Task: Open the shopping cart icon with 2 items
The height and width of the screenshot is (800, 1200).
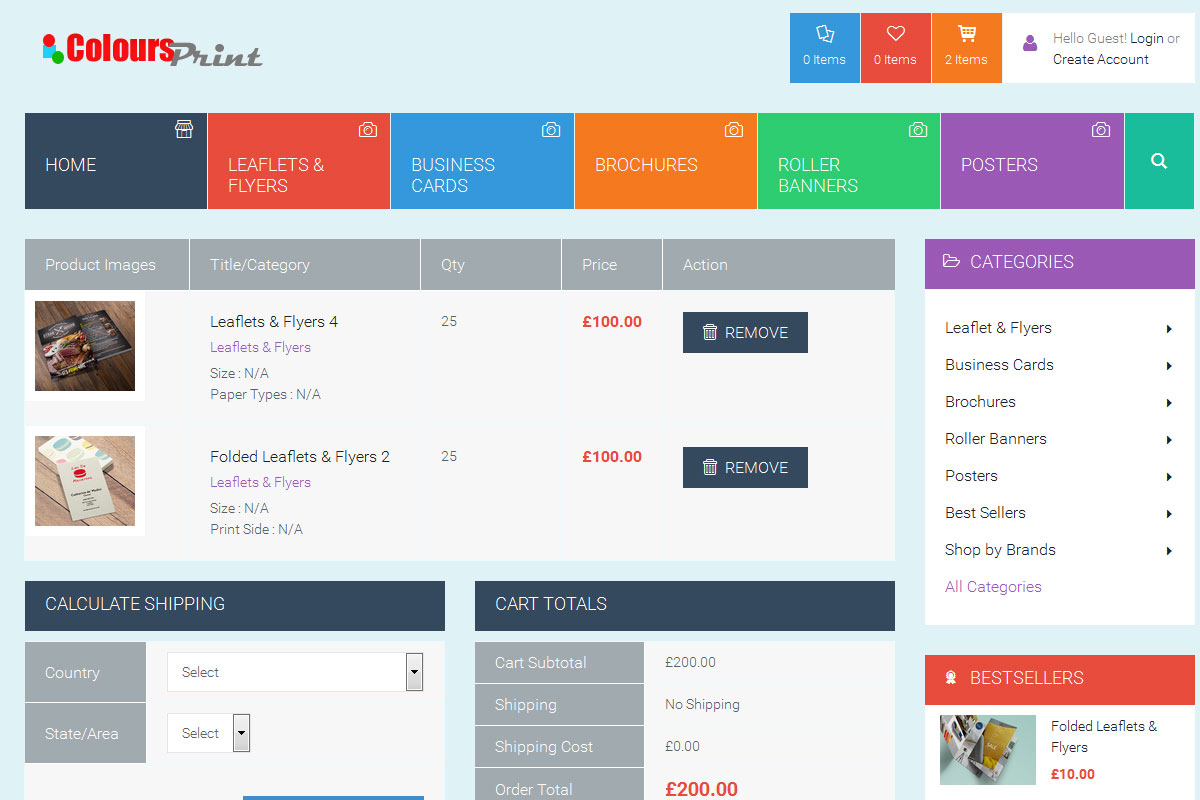Action: point(966,35)
